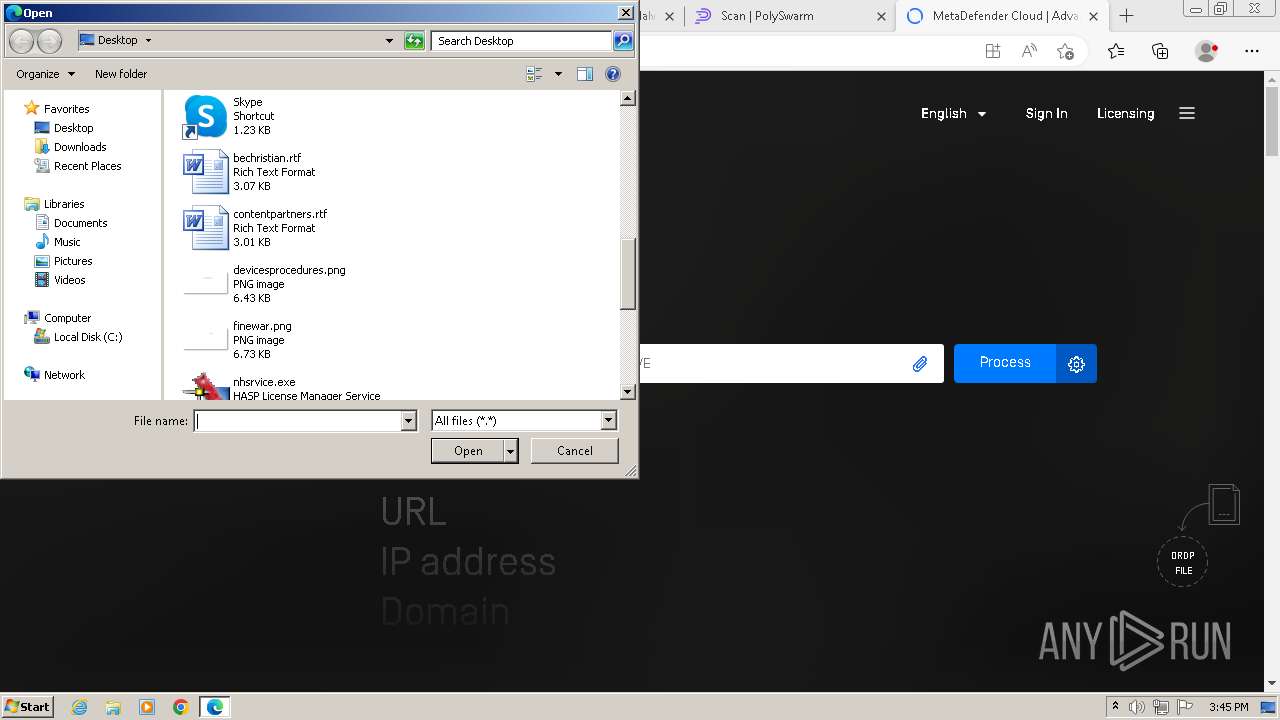Click New folder in the toolbar

click(x=121, y=74)
